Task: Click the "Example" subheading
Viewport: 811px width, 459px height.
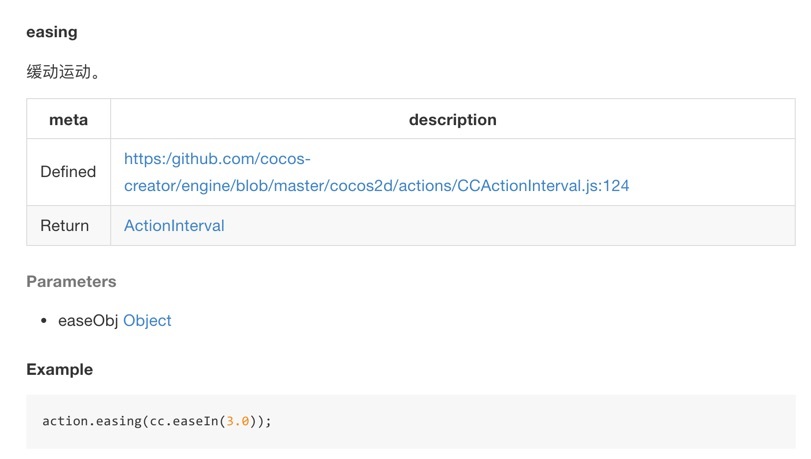Action: click(x=59, y=370)
